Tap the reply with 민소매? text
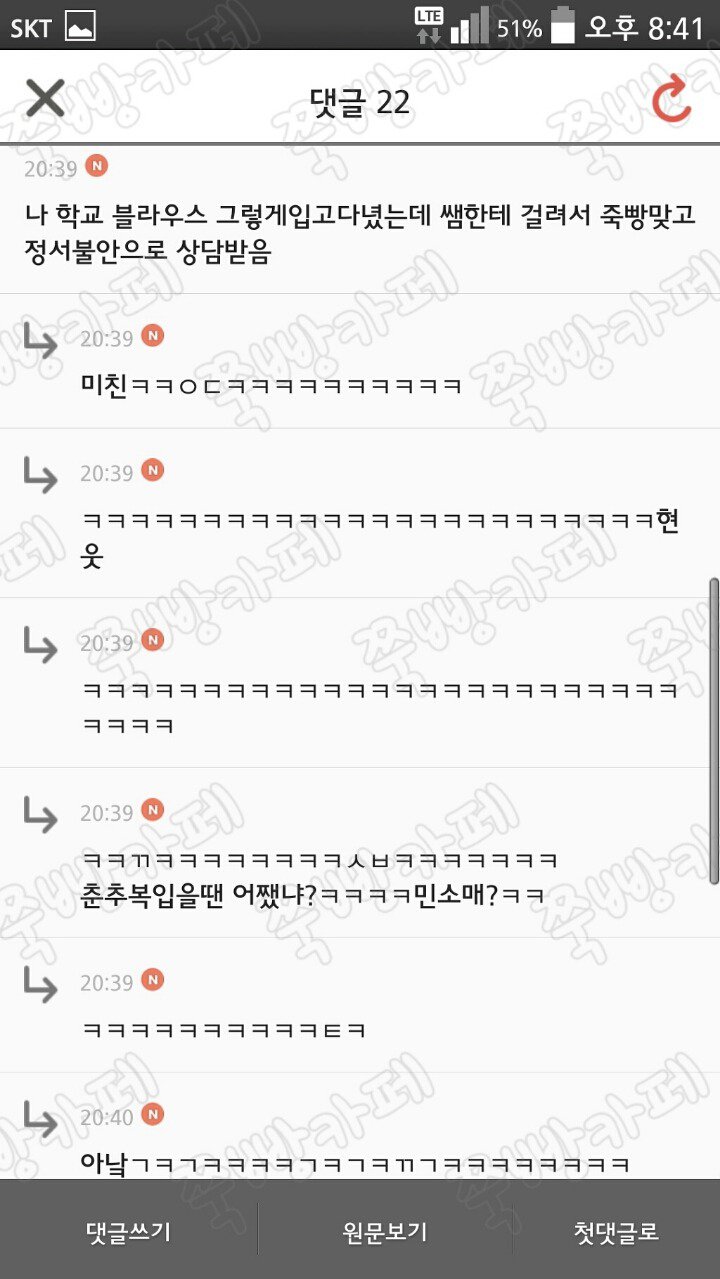720x1279 pixels. [x=360, y=853]
